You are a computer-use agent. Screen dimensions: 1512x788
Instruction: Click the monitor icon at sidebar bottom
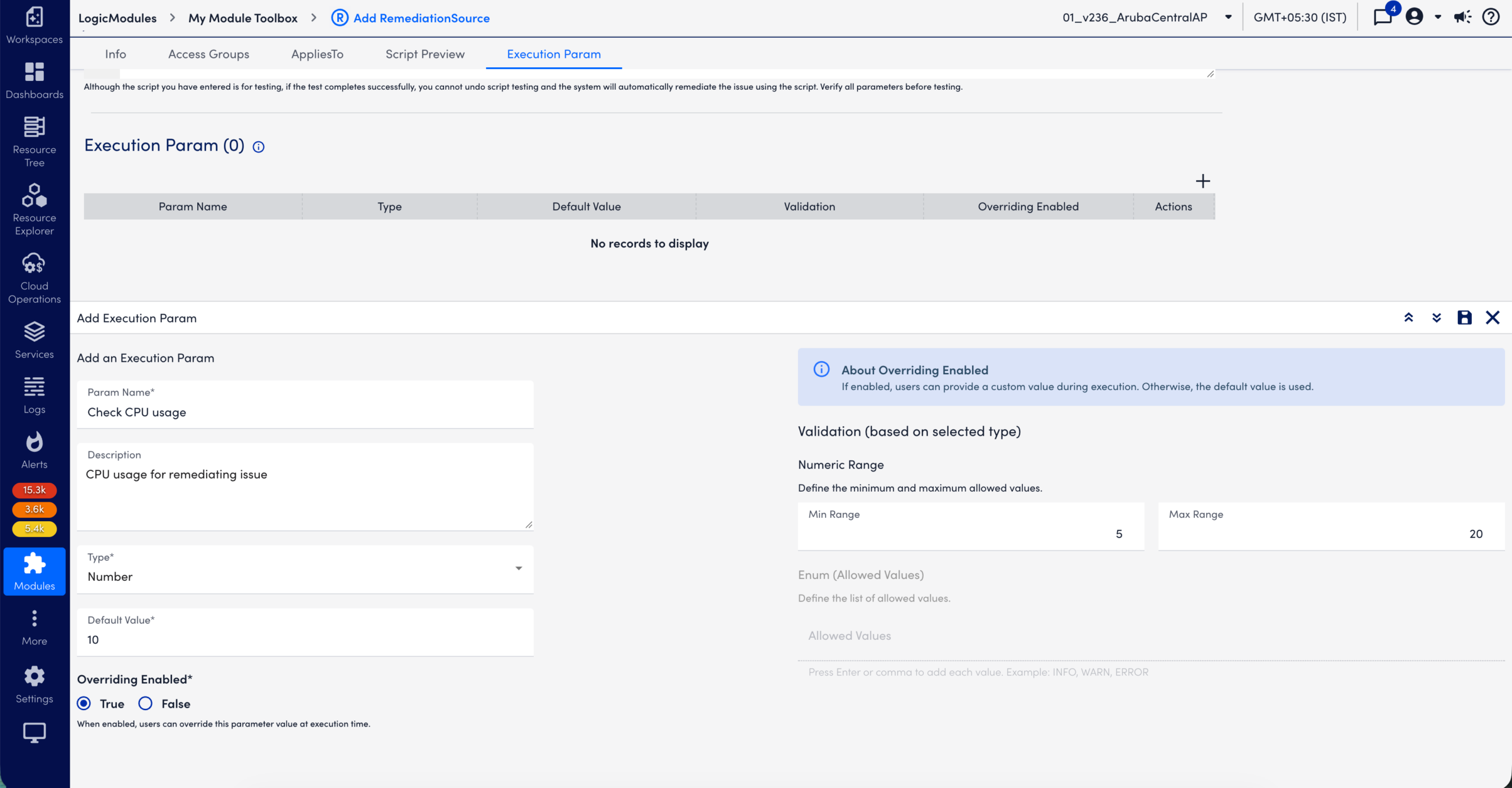[x=34, y=733]
